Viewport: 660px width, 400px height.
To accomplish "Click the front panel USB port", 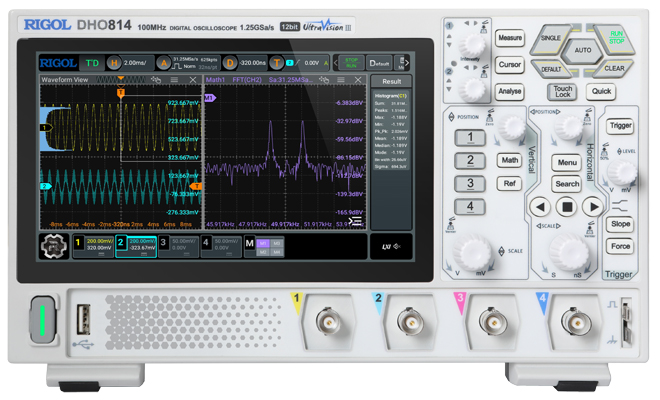I will (x=84, y=321).
